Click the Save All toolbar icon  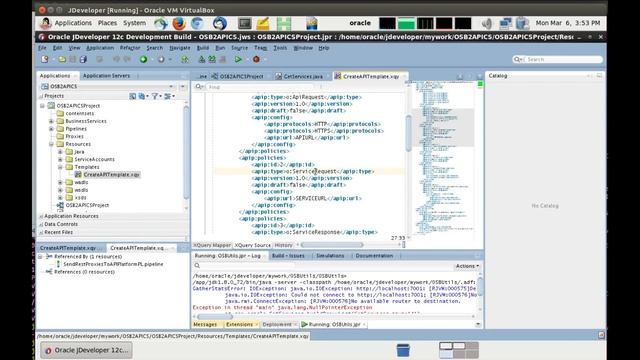pyautogui.click(x=83, y=60)
